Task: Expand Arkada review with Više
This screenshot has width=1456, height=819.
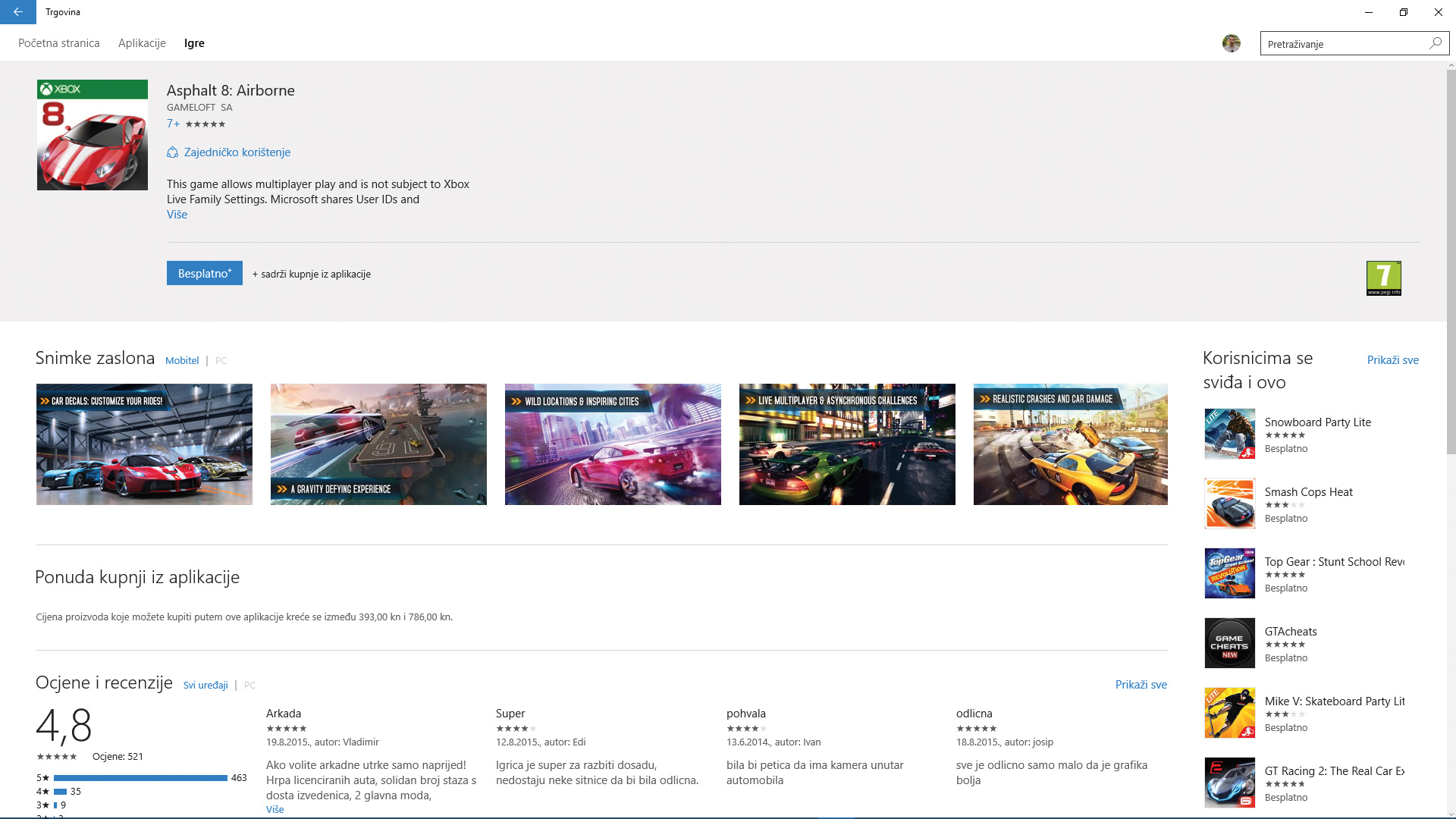Action: 275,809
